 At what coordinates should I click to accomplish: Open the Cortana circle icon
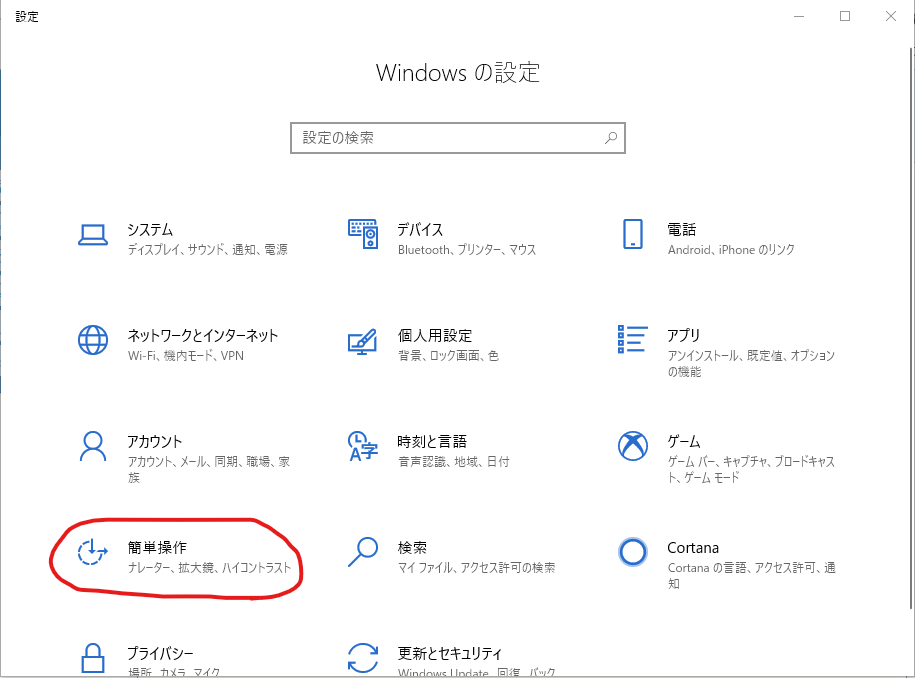(x=633, y=552)
